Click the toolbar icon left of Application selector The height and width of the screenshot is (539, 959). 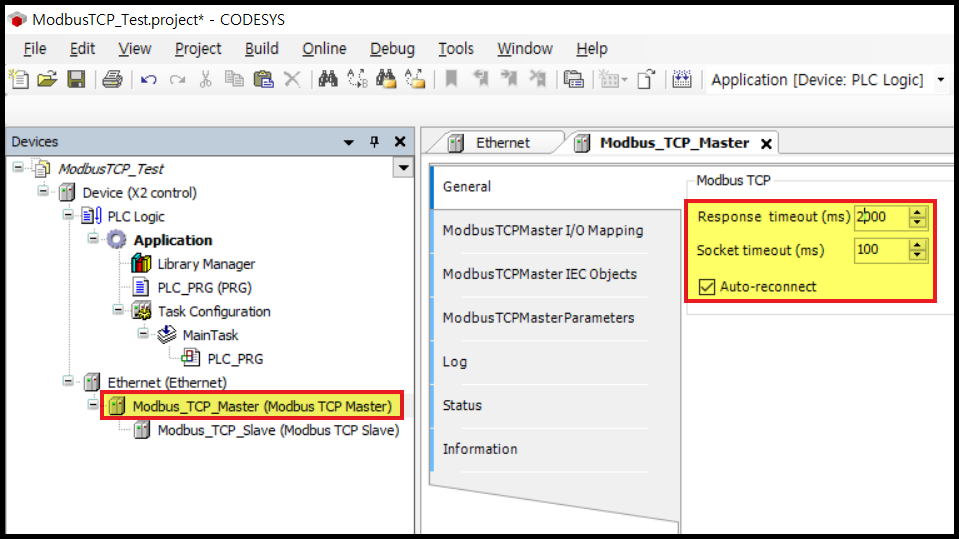coord(682,79)
